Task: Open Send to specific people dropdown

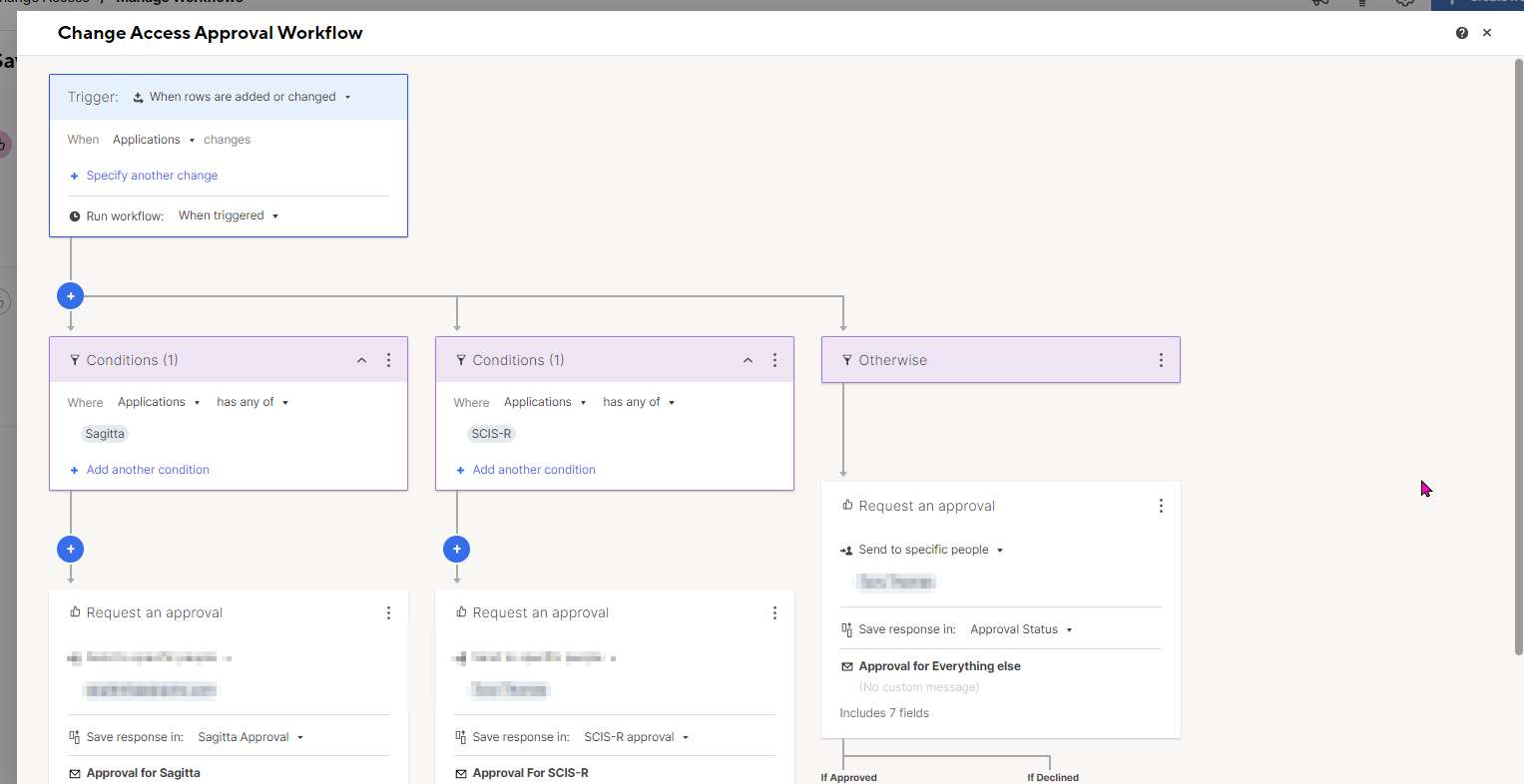Action: [x=922, y=550]
